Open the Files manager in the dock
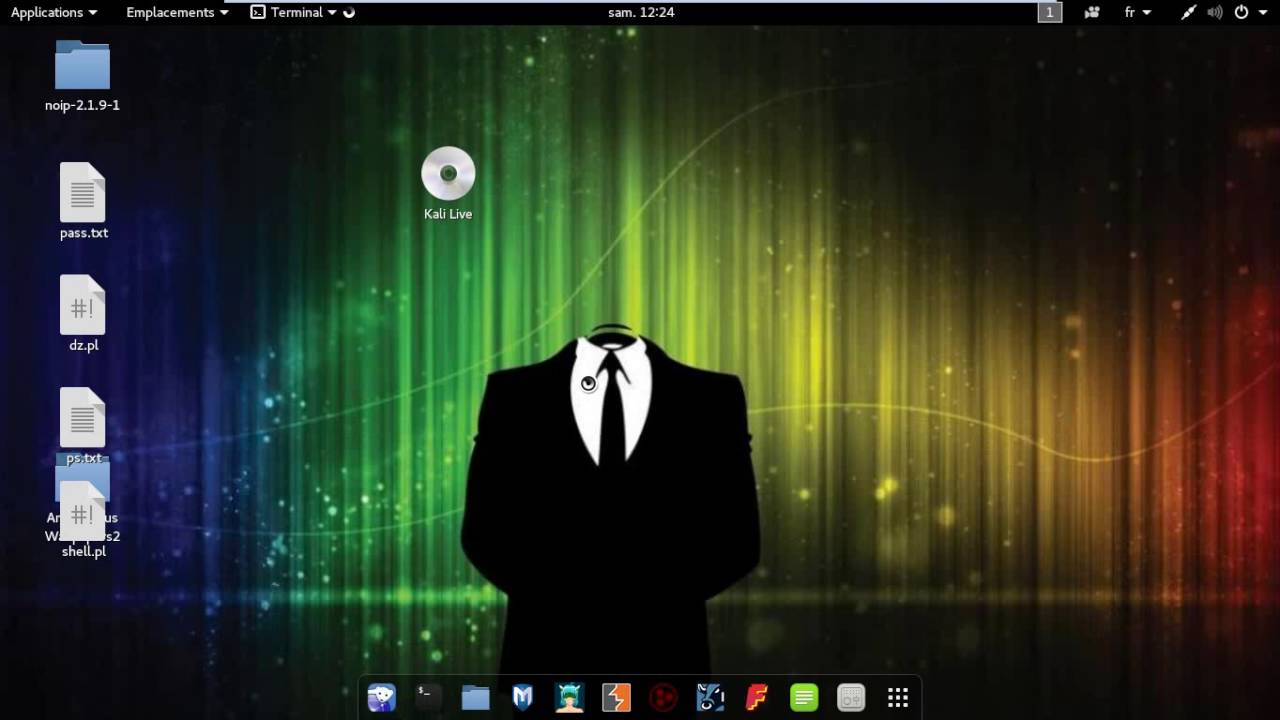The image size is (1280, 720). point(475,697)
